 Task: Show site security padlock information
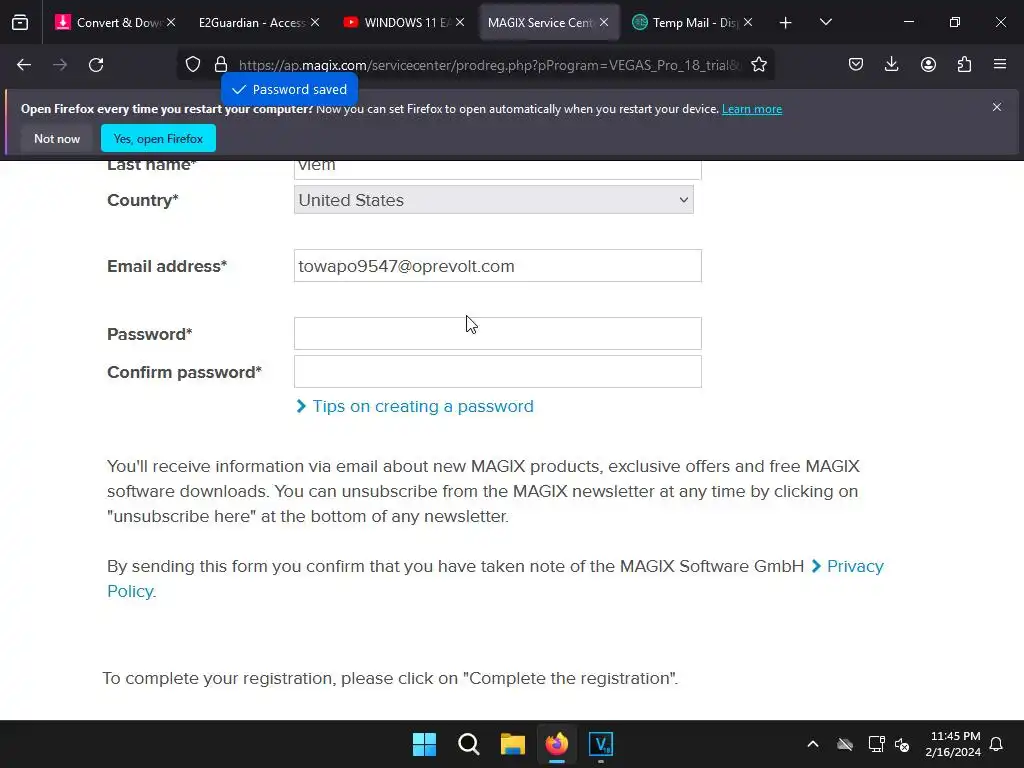[221, 65]
